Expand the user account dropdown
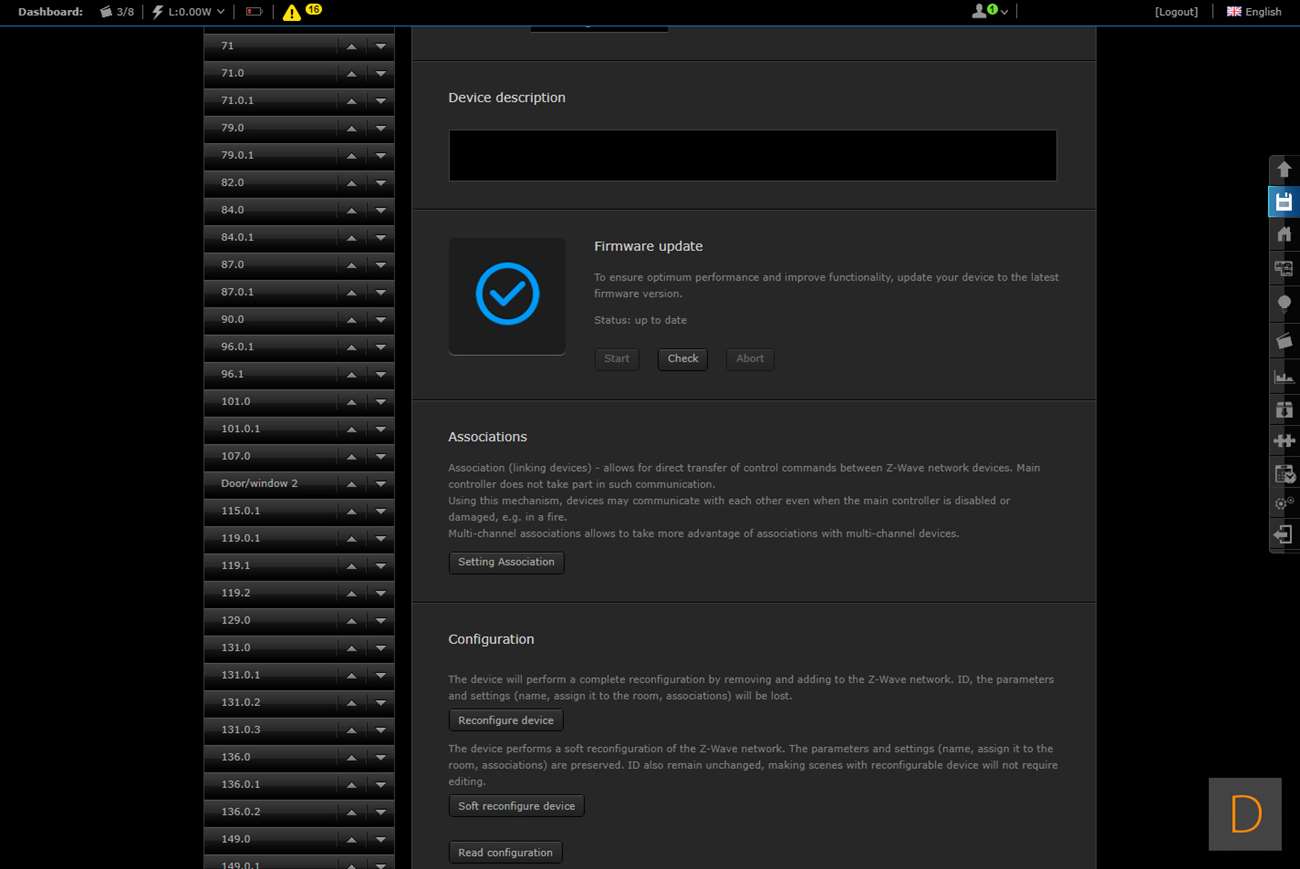The height and width of the screenshot is (869, 1300). 989,12
